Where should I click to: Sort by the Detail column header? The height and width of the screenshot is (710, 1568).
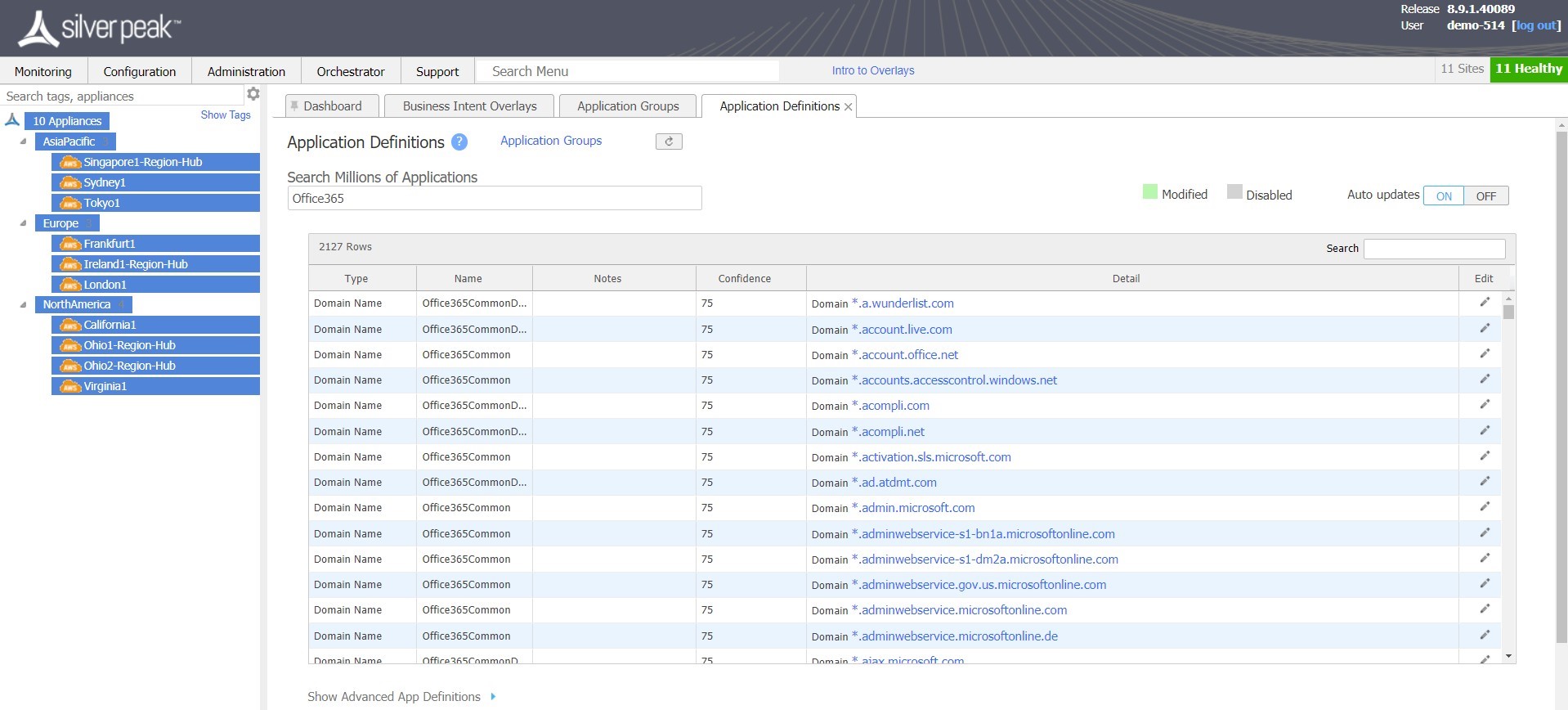pos(1132,278)
